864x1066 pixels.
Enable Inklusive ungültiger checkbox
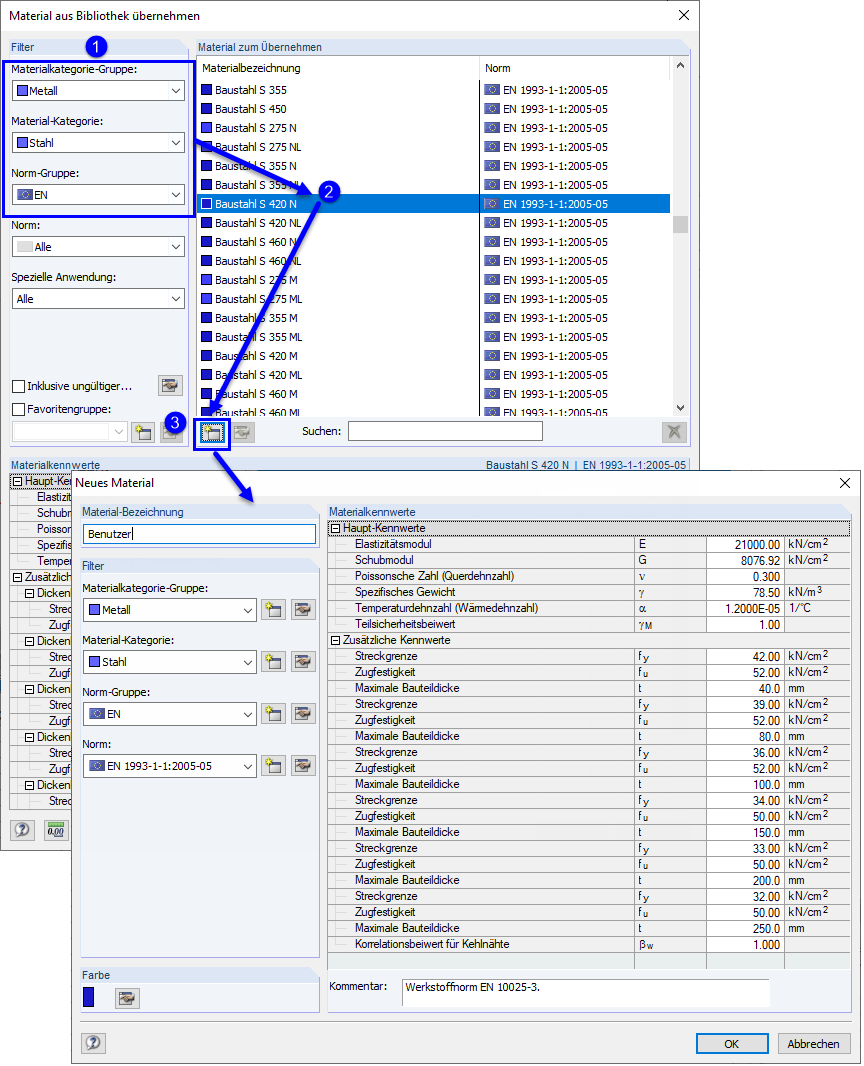click(19, 386)
